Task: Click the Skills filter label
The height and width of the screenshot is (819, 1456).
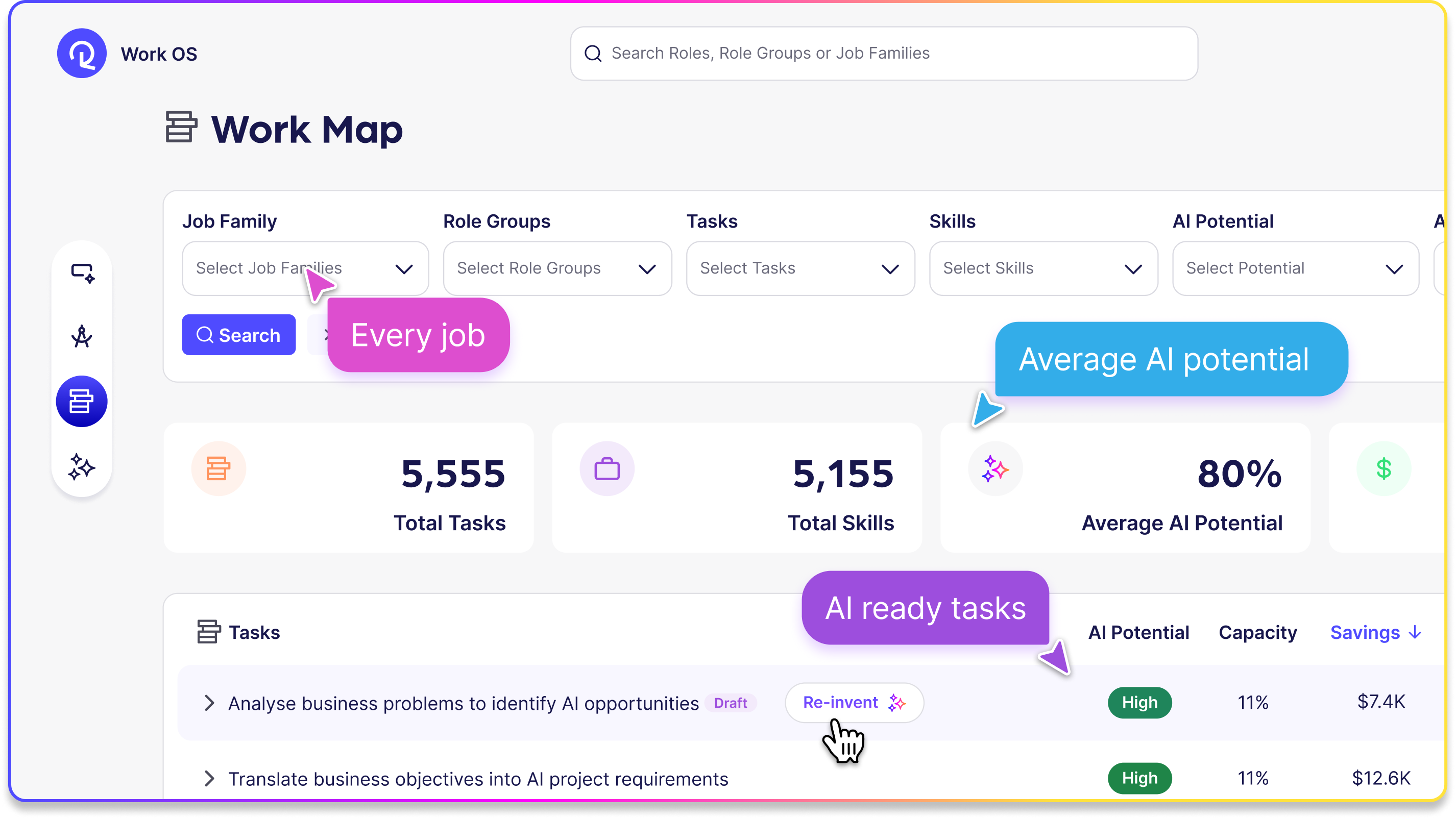Action: [x=953, y=221]
